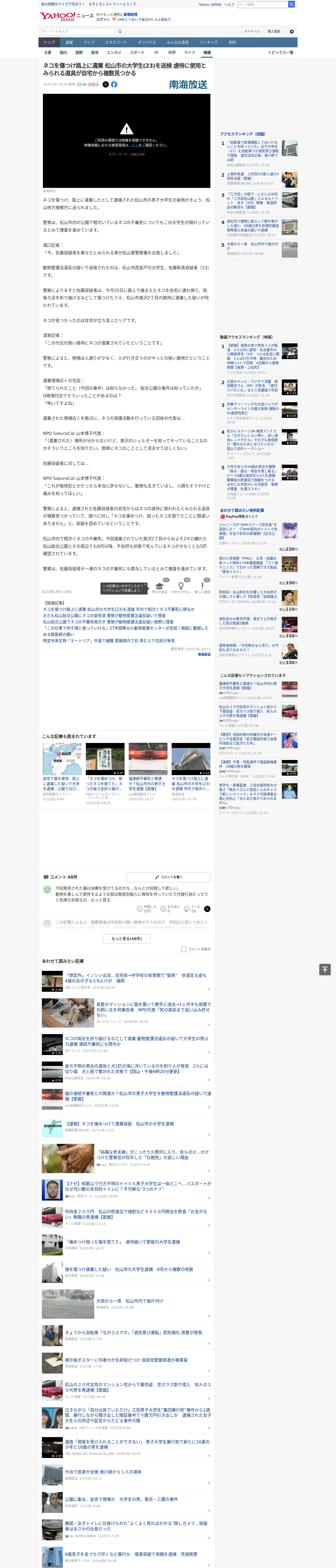336x1568 pixels.
Task: Click the green avatar of first commenter
Action: pos(47,889)
